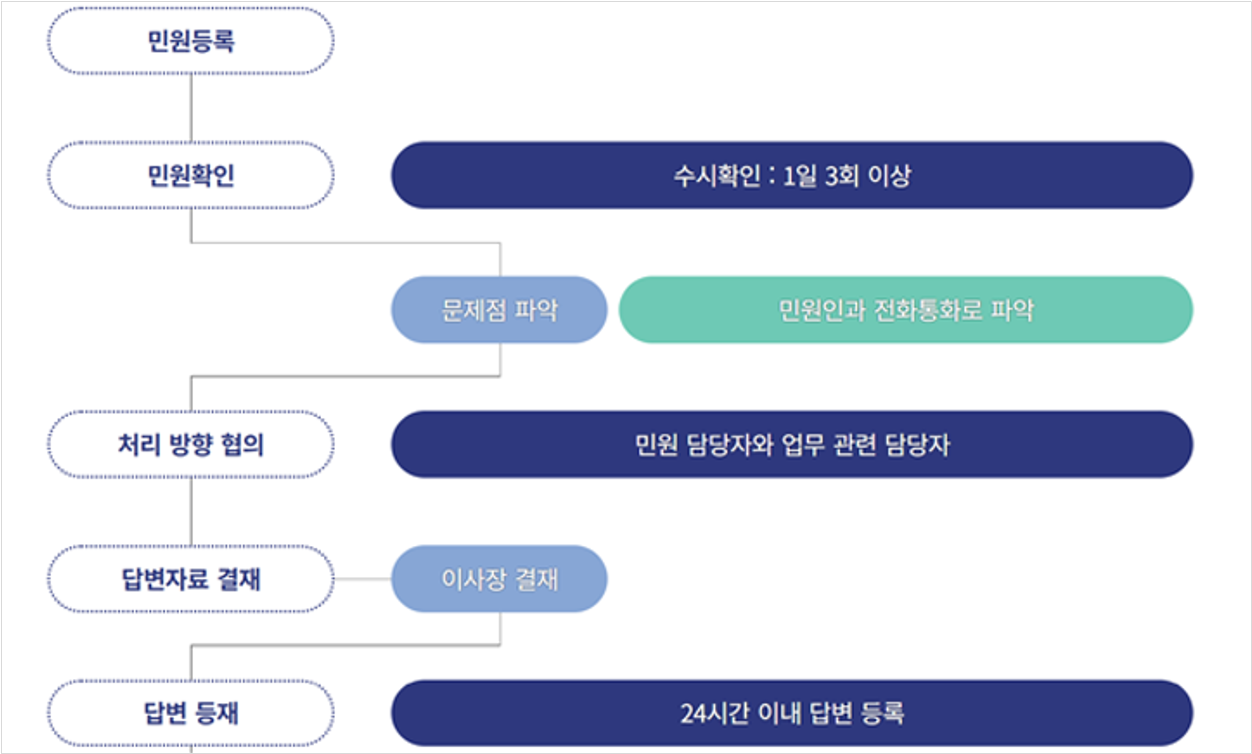Select the 처리 방향 협의 step box
The height and width of the screenshot is (754, 1252).
[x=190, y=444]
